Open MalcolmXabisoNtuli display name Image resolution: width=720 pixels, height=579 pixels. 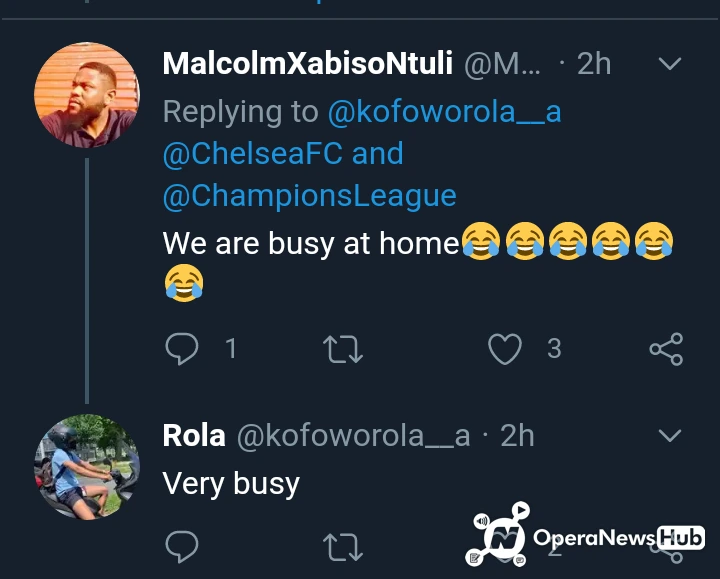[307, 64]
